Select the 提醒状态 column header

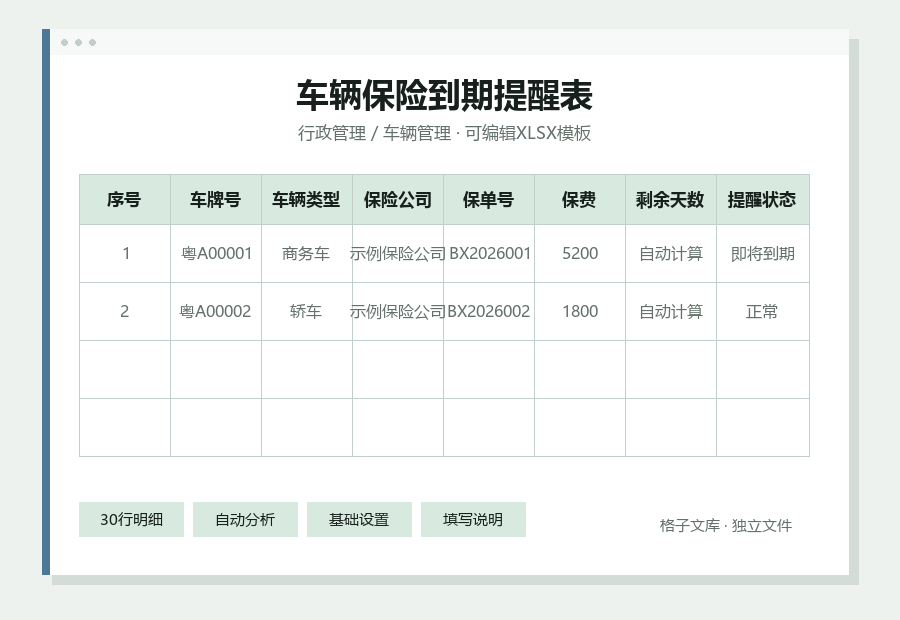[762, 200]
